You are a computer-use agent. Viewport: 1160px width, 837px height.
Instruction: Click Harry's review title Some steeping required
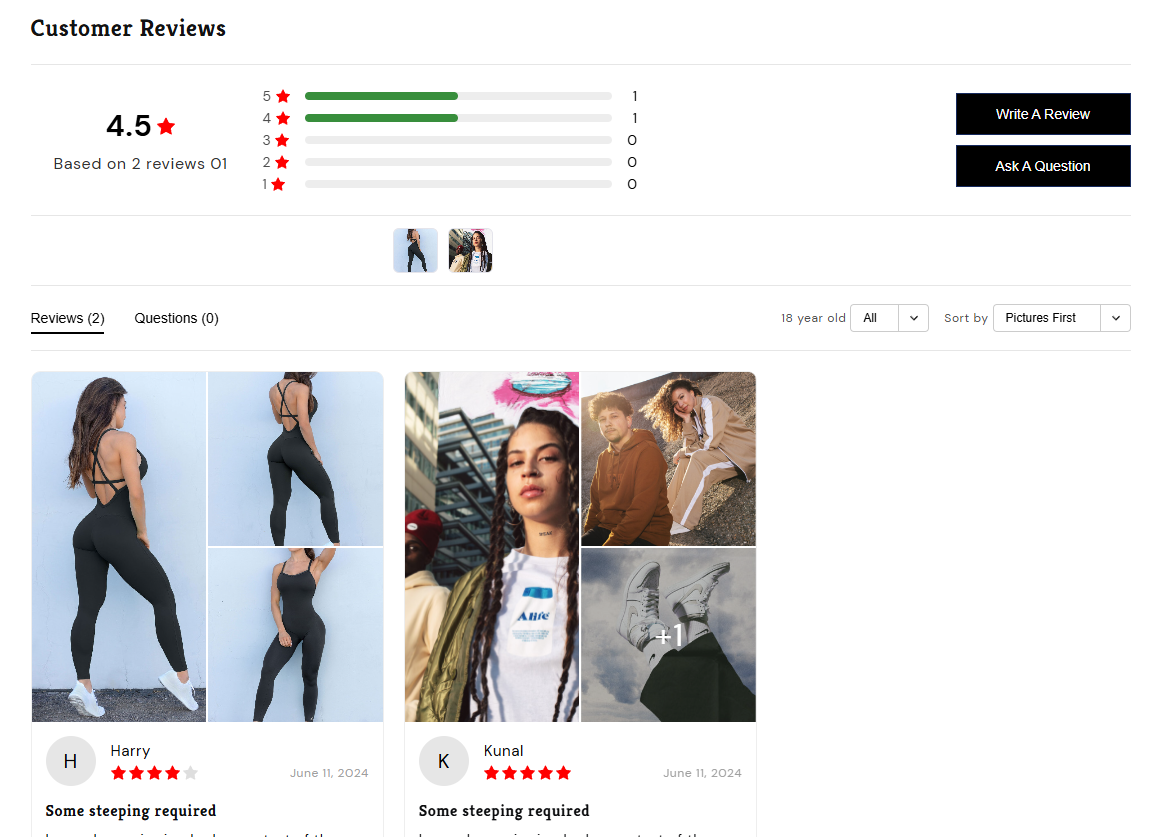[131, 811]
